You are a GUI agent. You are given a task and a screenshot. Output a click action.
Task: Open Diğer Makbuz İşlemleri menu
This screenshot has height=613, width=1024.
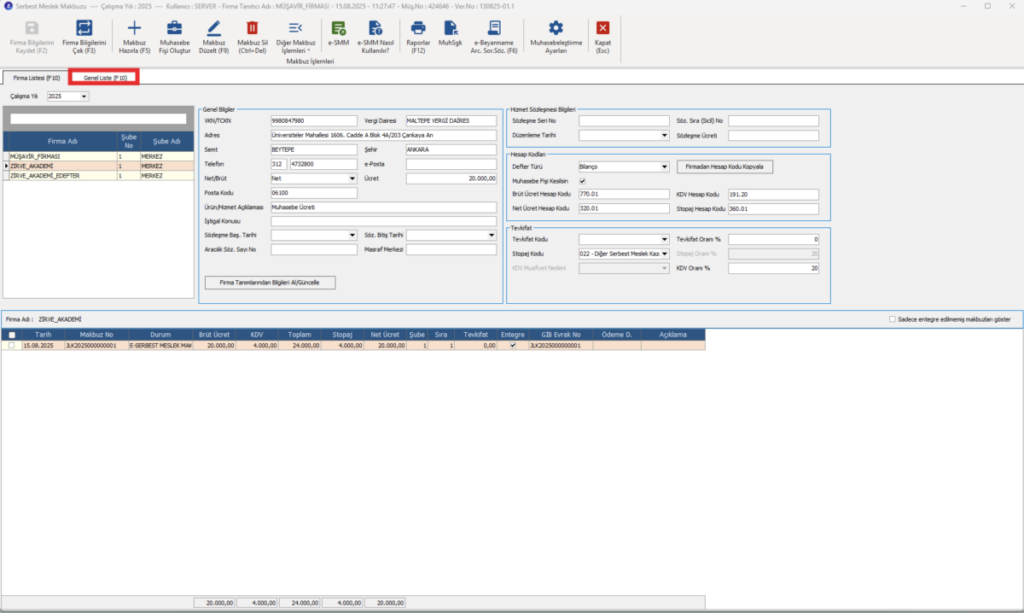point(295,37)
